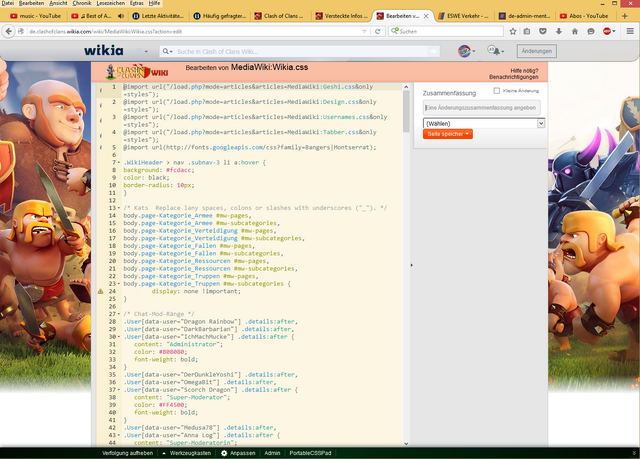Open the Firefox hamburger menu
The height and width of the screenshot is (459, 640).
click(630, 31)
